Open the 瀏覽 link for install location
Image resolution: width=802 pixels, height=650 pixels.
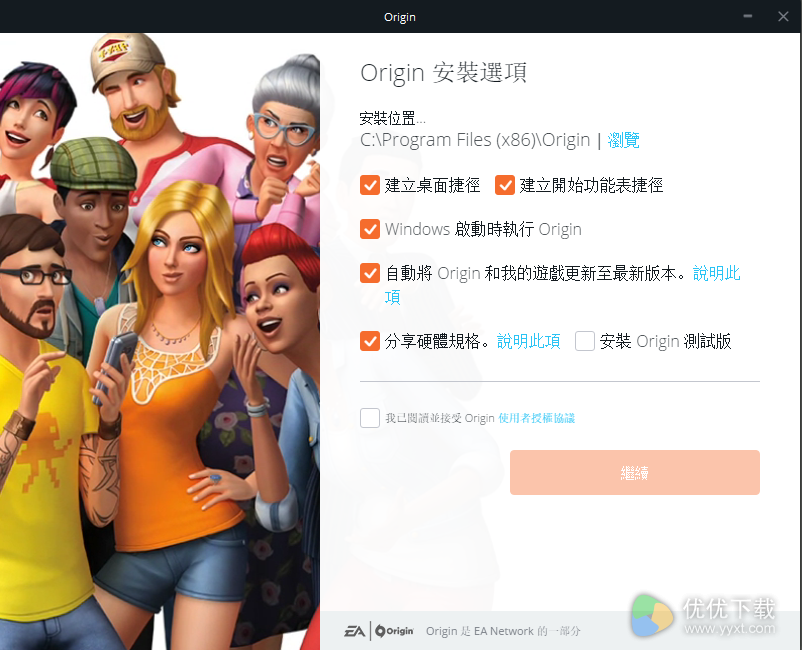[x=623, y=140]
